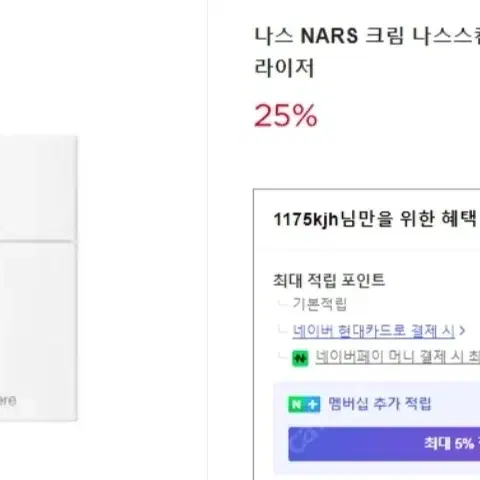This screenshot has width=480, height=480.
Task: Expand the chevron after 현대카드로 결제 시
Action: (x=462, y=331)
